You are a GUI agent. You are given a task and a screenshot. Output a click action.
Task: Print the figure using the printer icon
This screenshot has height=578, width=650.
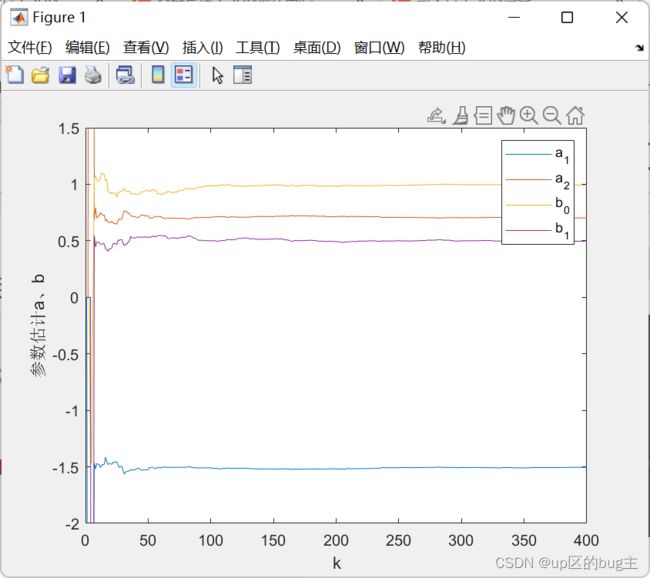[93, 75]
